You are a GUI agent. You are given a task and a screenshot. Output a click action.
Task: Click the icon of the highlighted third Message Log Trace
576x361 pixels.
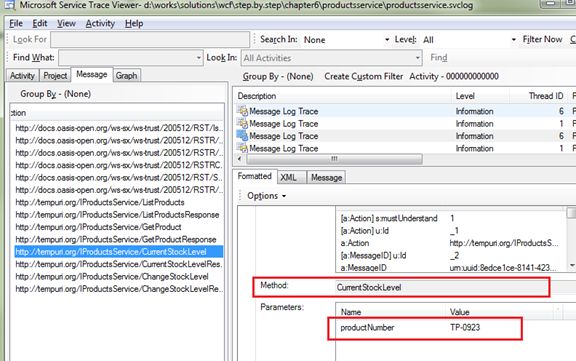242,136
